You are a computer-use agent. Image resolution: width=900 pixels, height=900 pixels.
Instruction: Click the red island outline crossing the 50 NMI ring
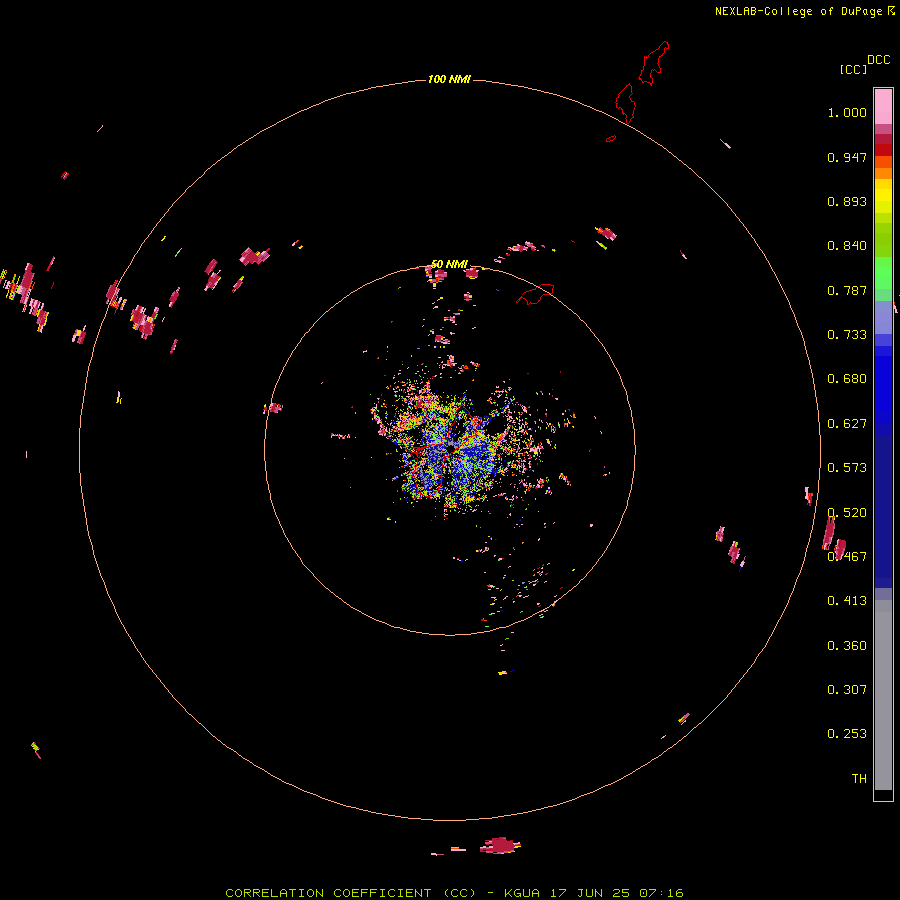tap(535, 294)
